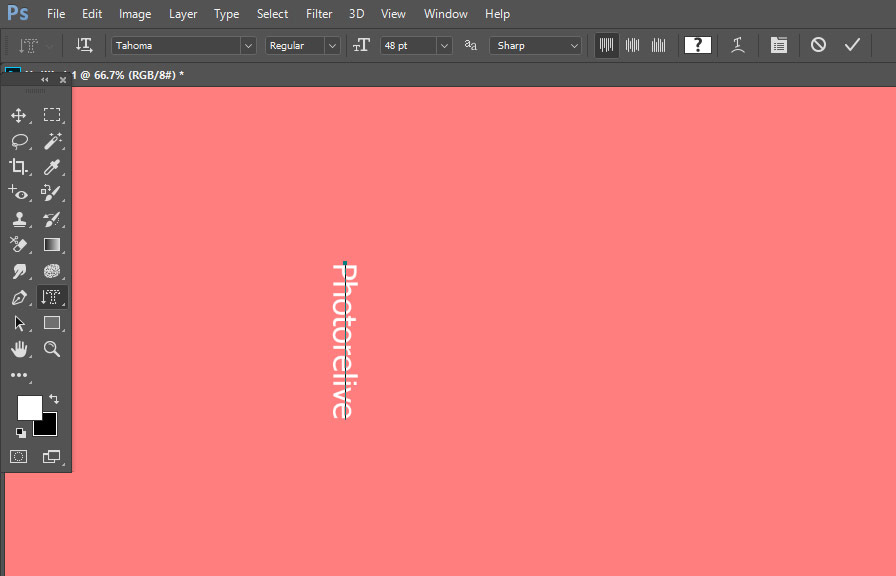
Task: Select the Pen tool
Action: coord(19,297)
